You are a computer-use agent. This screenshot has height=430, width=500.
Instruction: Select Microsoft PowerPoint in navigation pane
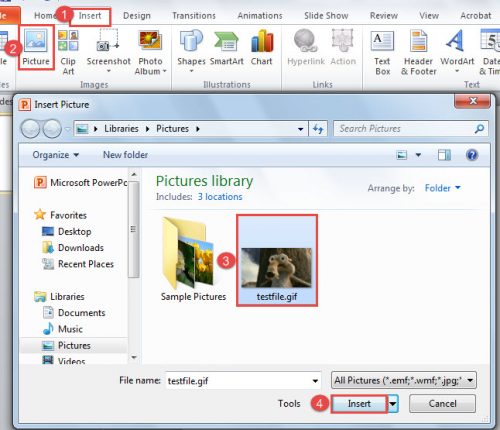[81, 183]
